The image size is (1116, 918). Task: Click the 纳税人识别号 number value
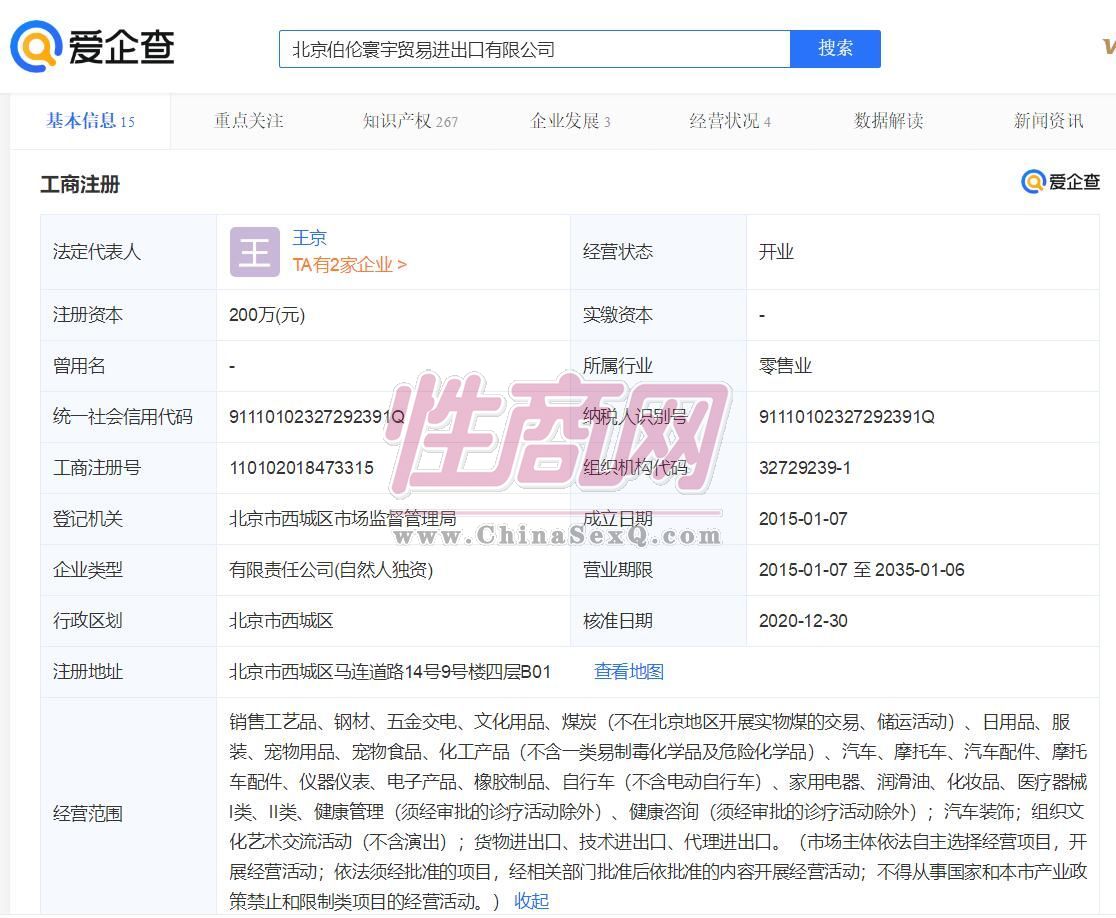(846, 417)
